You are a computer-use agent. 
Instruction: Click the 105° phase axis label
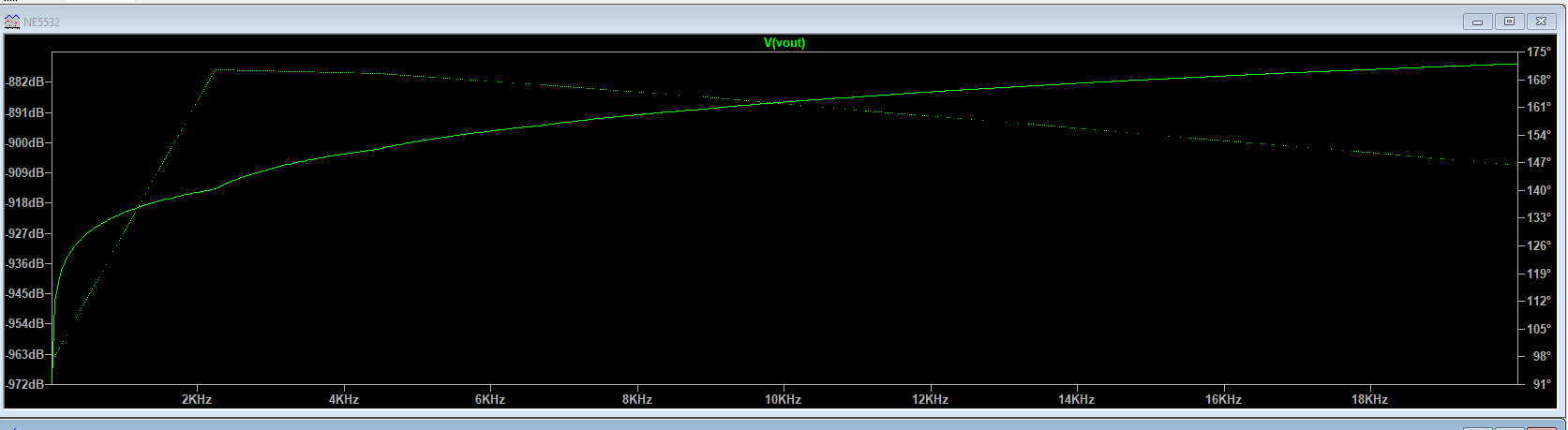[1539, 330]
